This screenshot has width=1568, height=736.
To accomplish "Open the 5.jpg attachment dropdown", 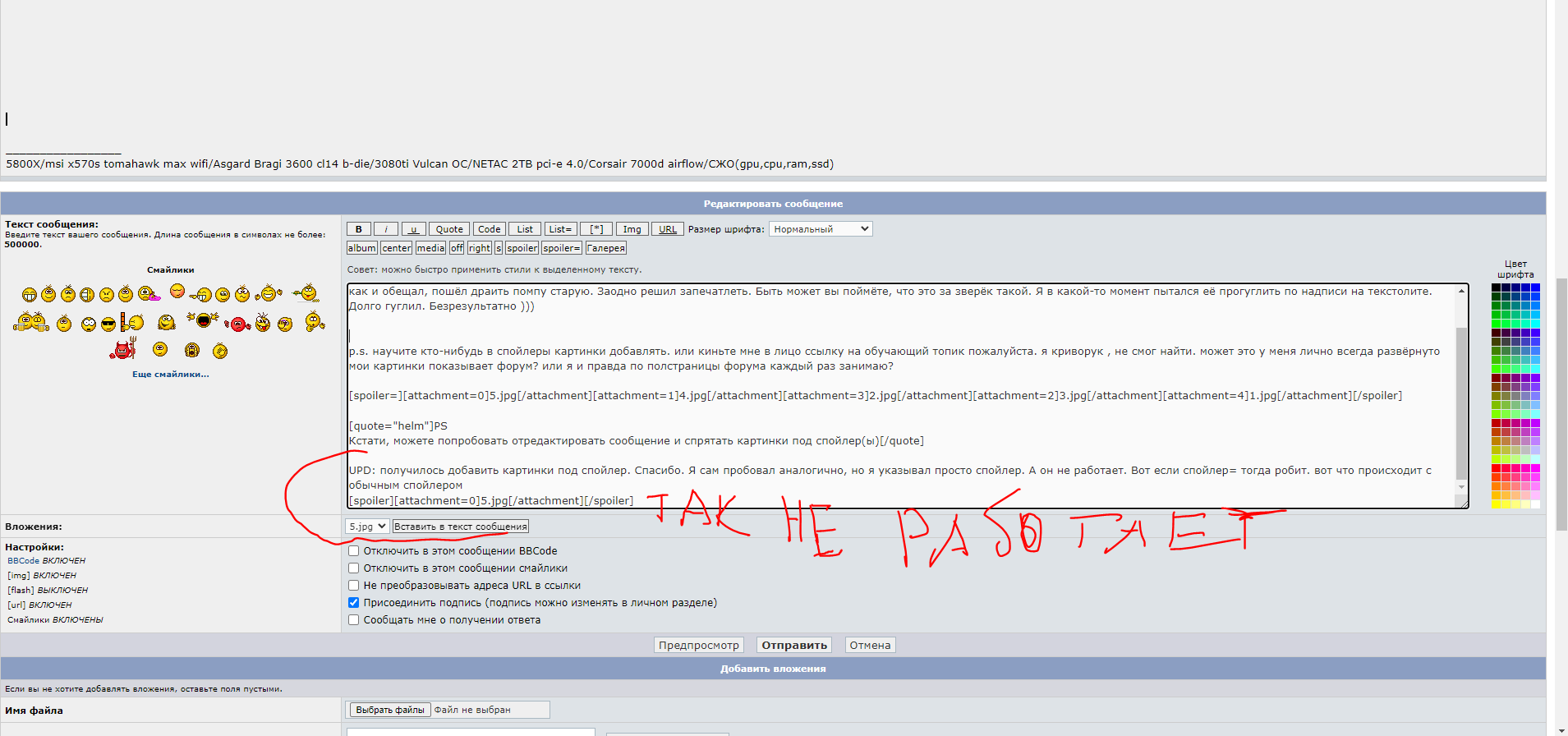I will click(x=367, y=527).
